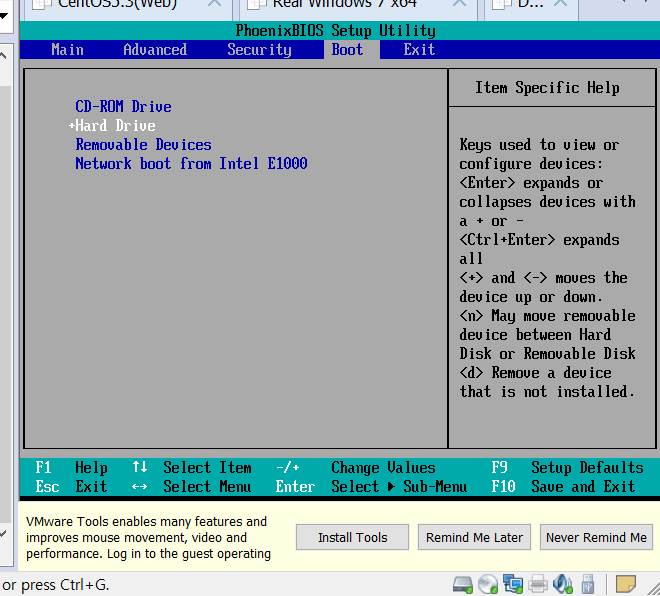
Task: Click the left sidebar scroll down arrow
Action: tap(3, 534)
